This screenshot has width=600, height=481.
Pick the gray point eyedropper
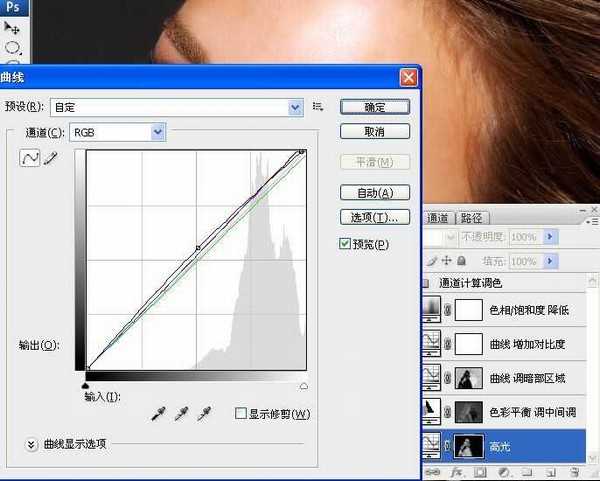click(181, 412)
